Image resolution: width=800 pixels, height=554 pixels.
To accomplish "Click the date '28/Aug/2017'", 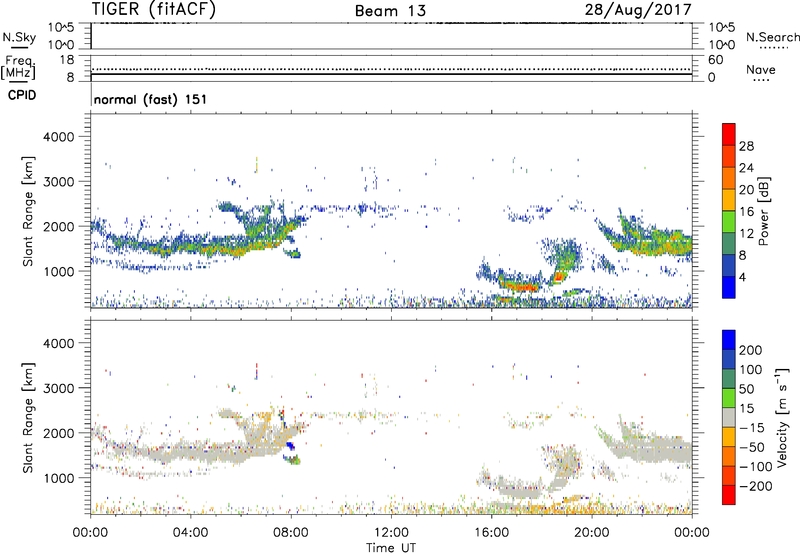I will click(638, 10).
